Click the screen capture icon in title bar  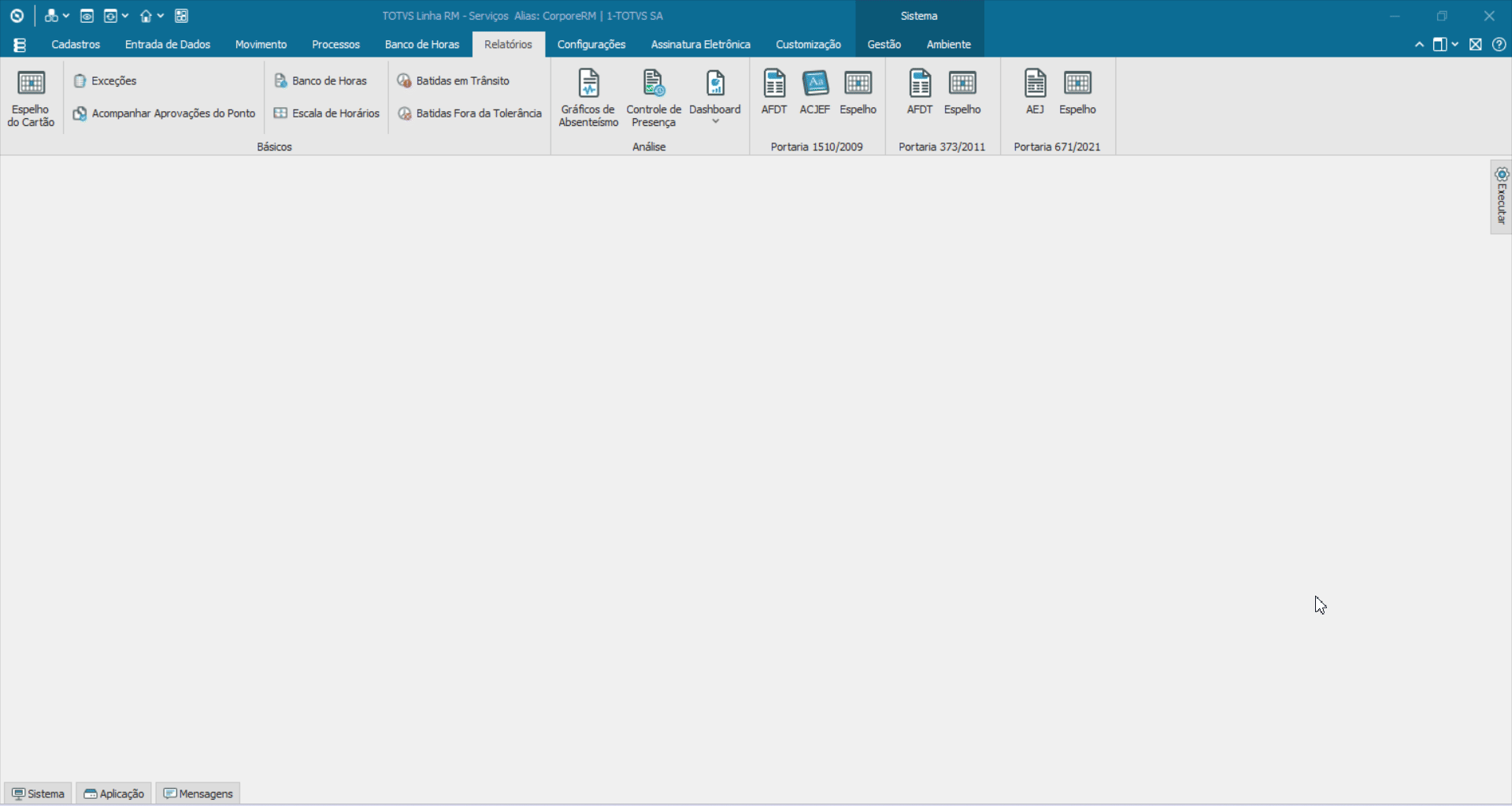tap(87, 16)
